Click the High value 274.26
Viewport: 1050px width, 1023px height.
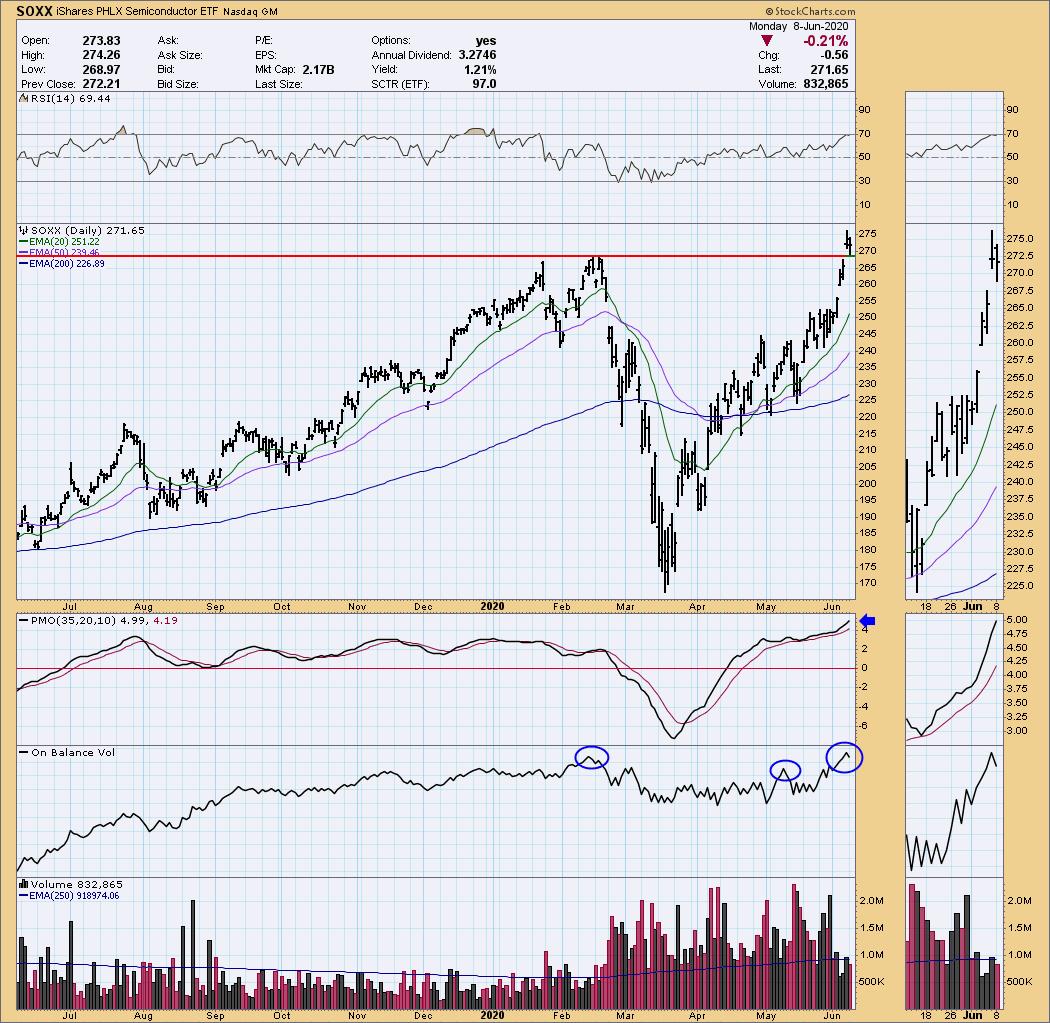click(101, 55)
